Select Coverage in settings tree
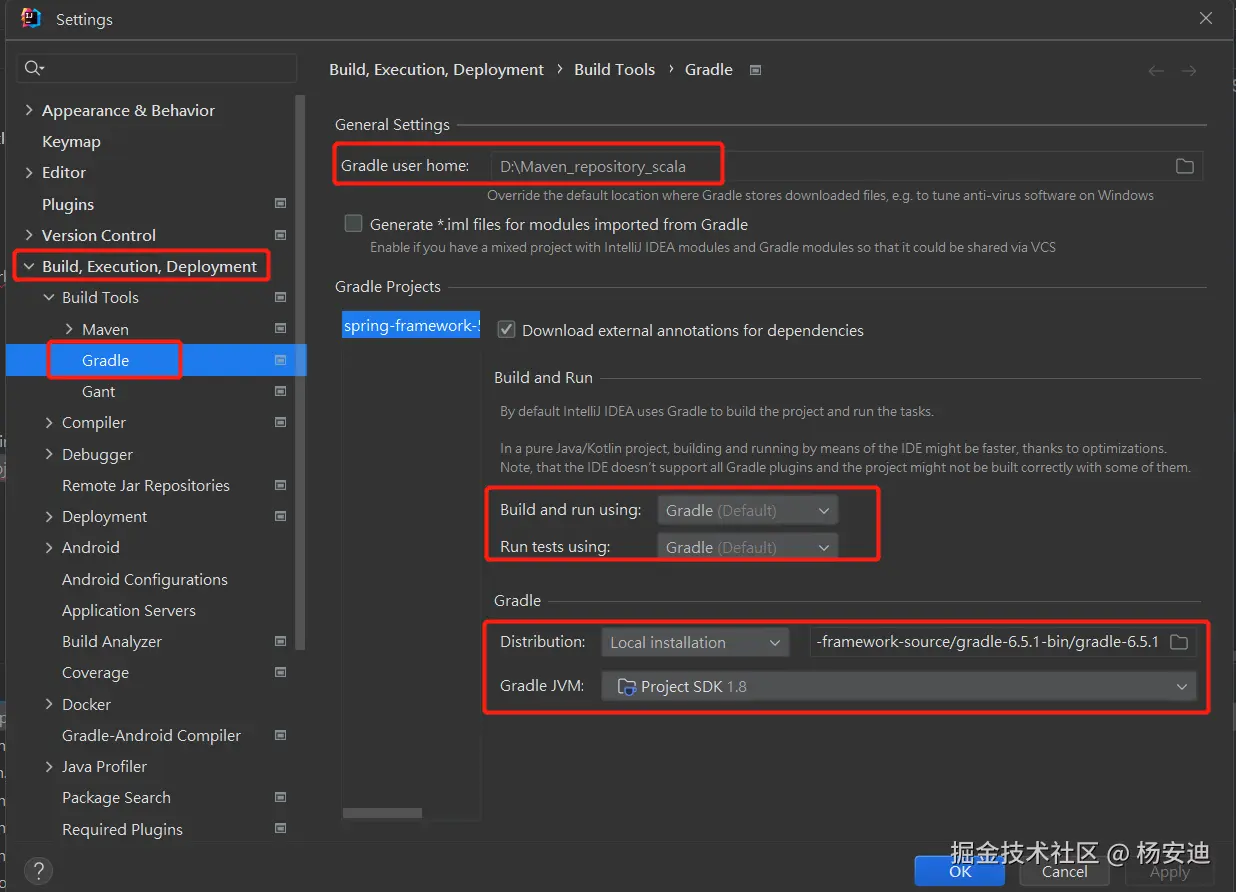This screenshot has height=892, width=1236. point(95,672)
